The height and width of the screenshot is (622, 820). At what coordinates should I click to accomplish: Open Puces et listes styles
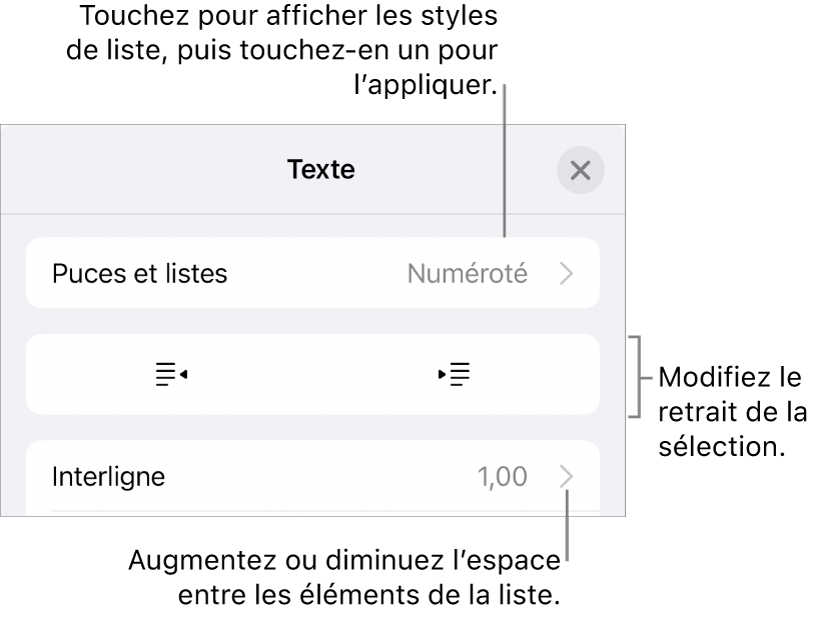pyautogui.click(x=313, y=273)
